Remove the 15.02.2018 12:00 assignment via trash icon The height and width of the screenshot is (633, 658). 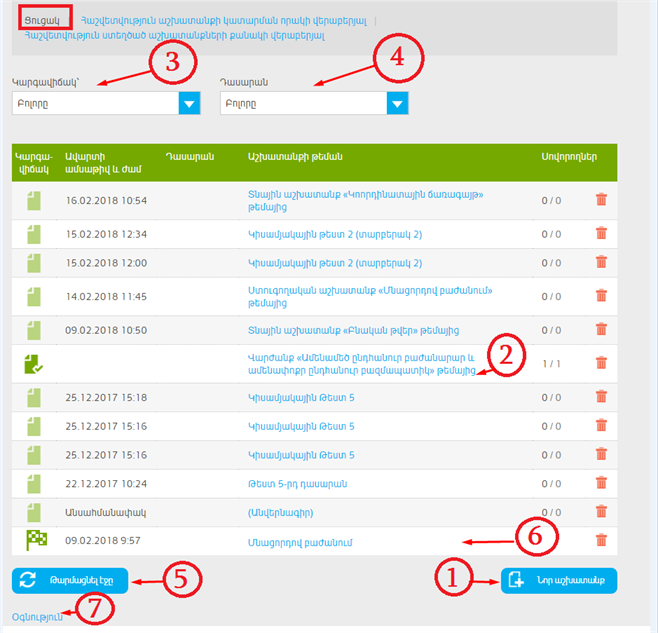coord(601,262)
